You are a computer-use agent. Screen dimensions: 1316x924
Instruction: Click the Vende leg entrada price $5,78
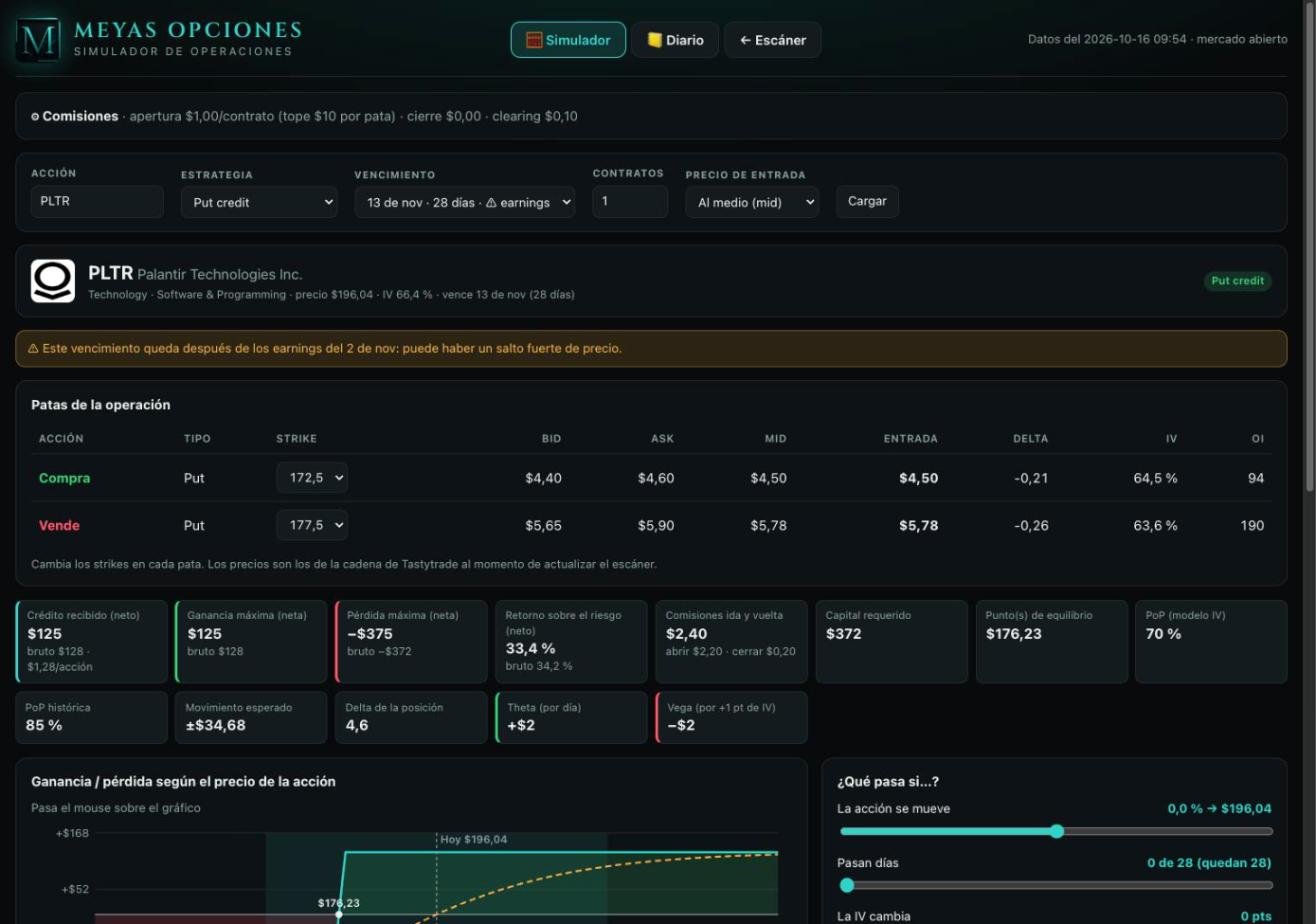(918, 525)
